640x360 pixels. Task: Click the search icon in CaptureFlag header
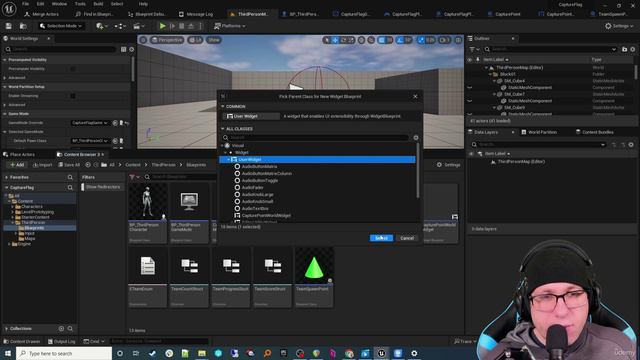click(x=70, y=187)
